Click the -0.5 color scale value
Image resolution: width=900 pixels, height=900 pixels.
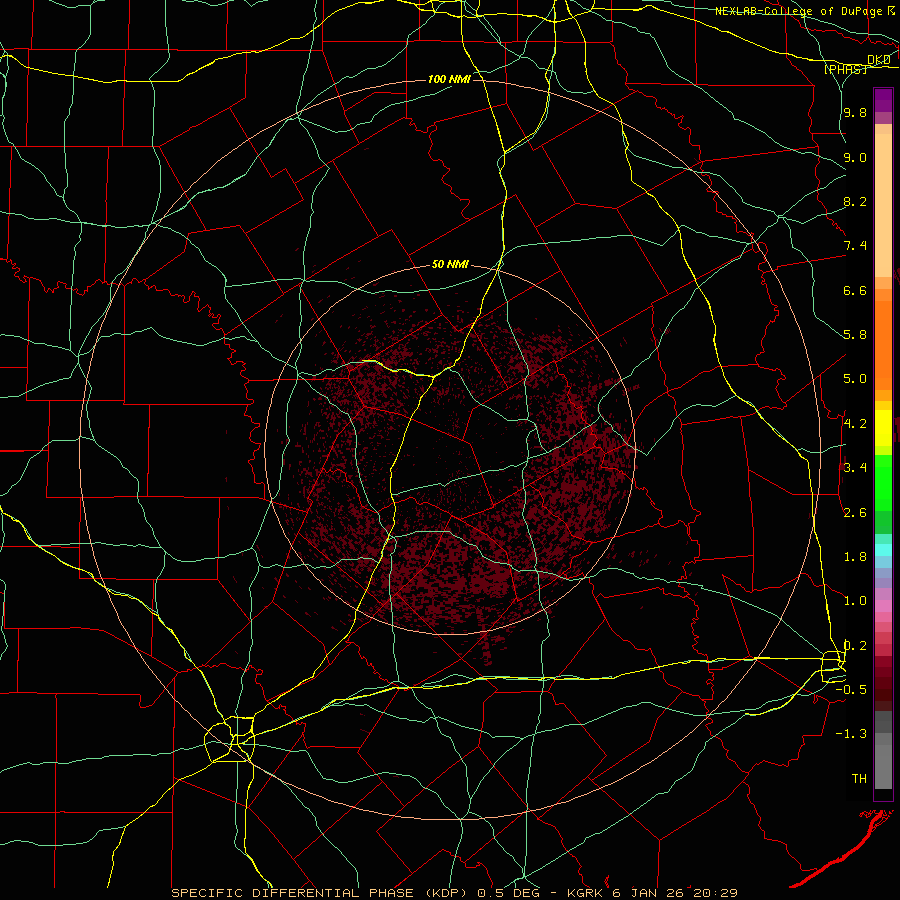click(851, 690)
